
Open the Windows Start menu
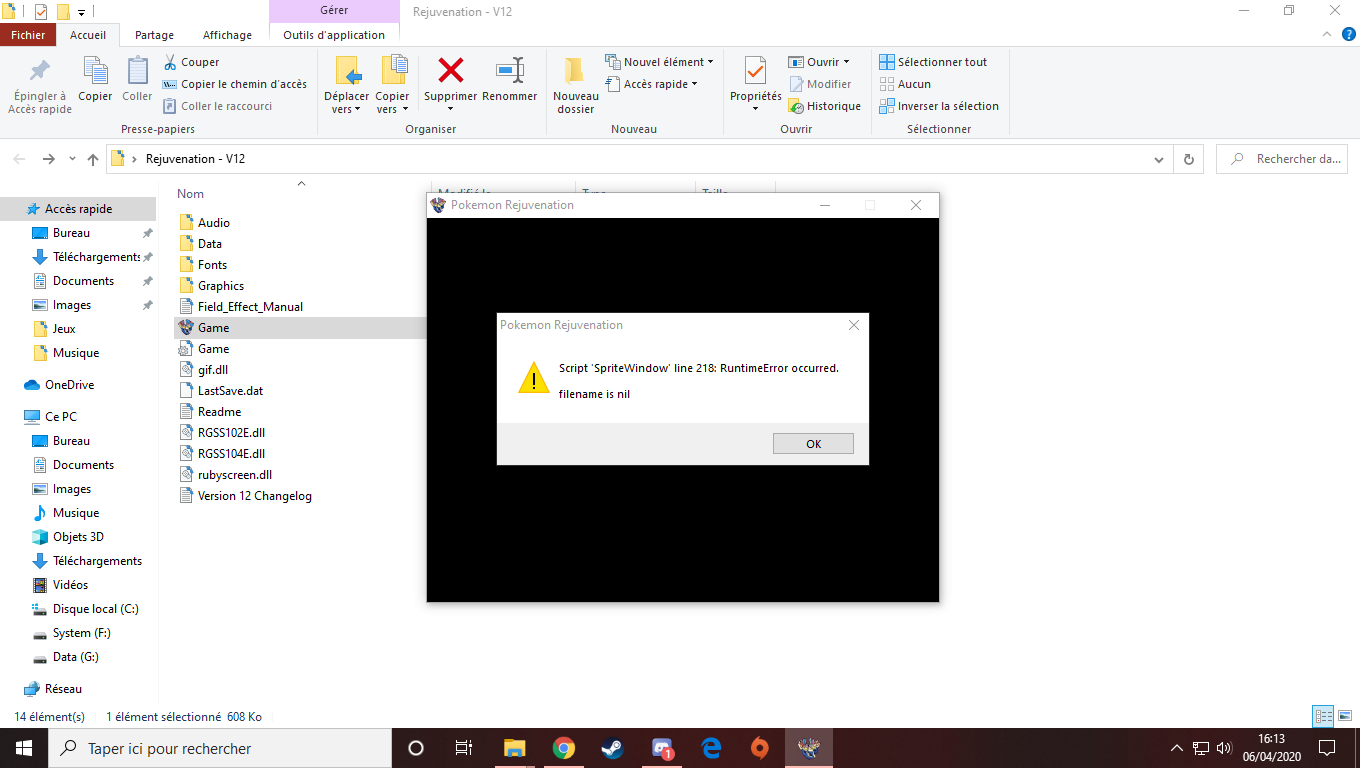pos(23,748)
